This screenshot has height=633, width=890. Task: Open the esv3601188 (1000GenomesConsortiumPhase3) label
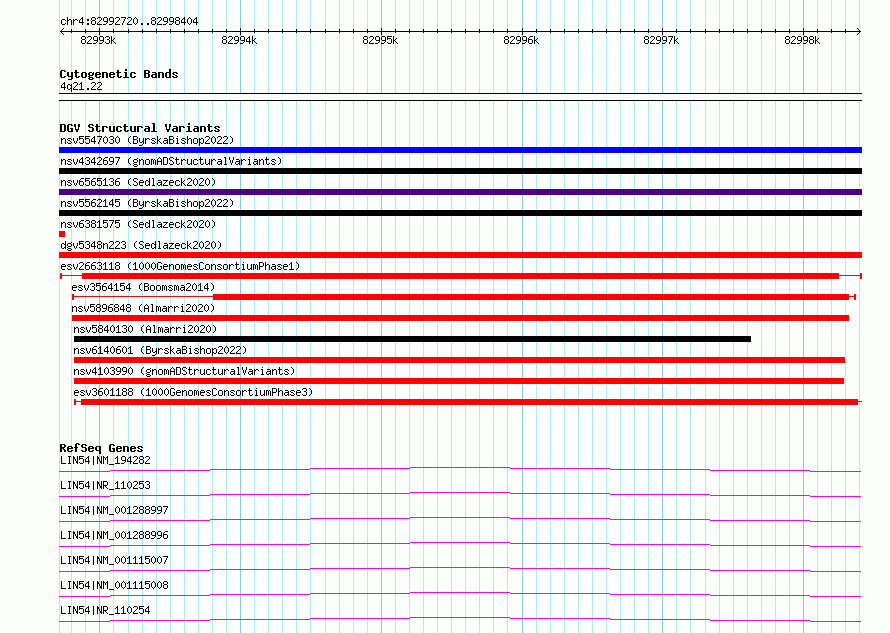(193, 392)
